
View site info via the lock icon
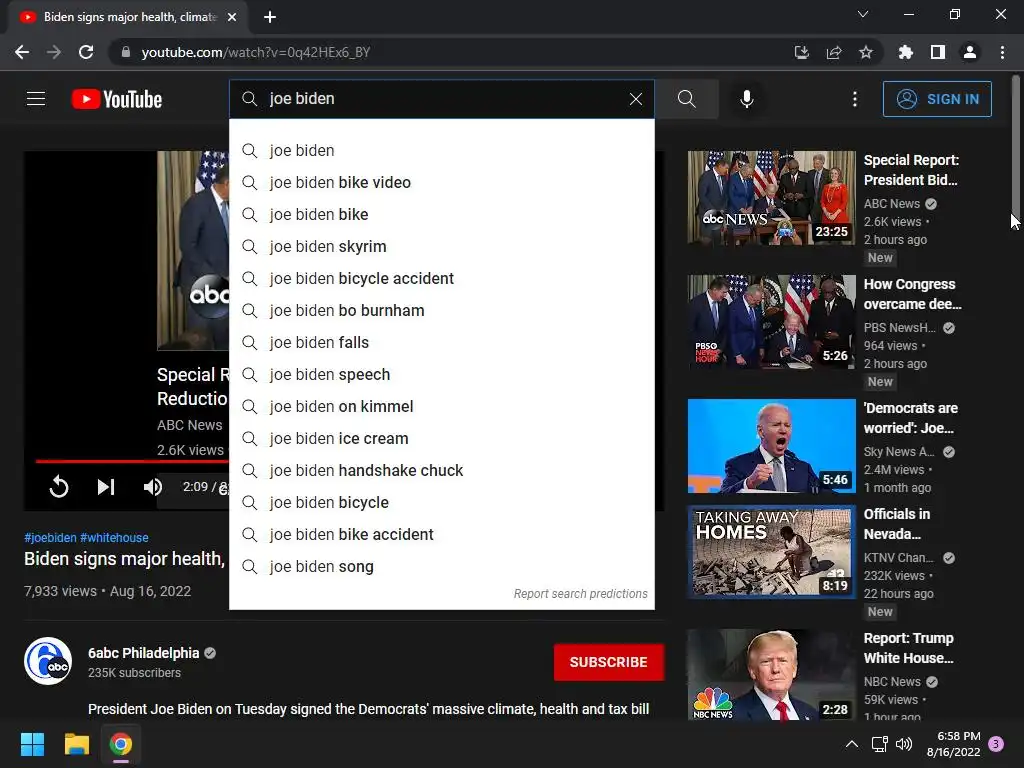coord(125,52)
